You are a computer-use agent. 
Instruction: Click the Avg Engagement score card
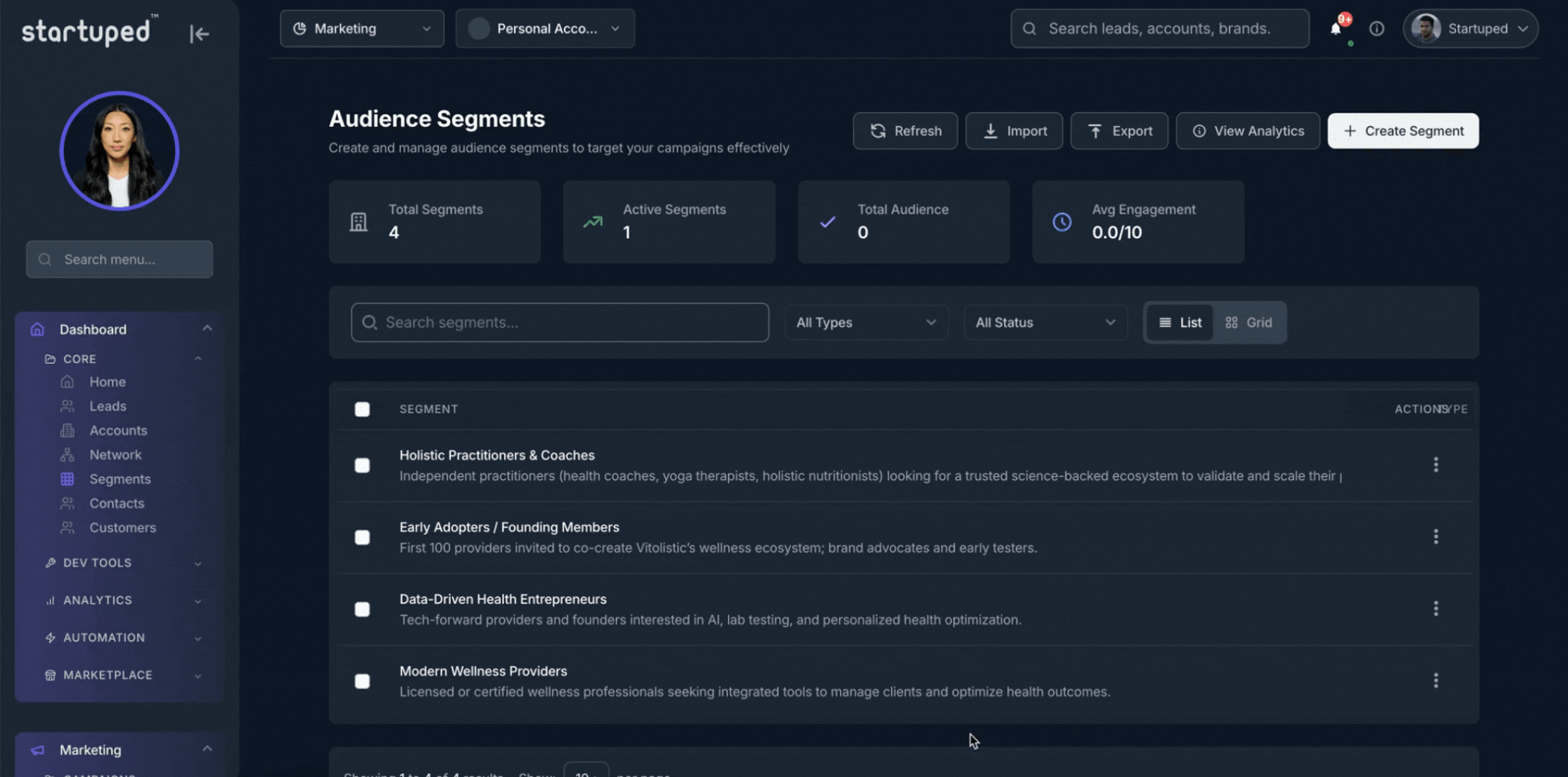(1137, 222)
